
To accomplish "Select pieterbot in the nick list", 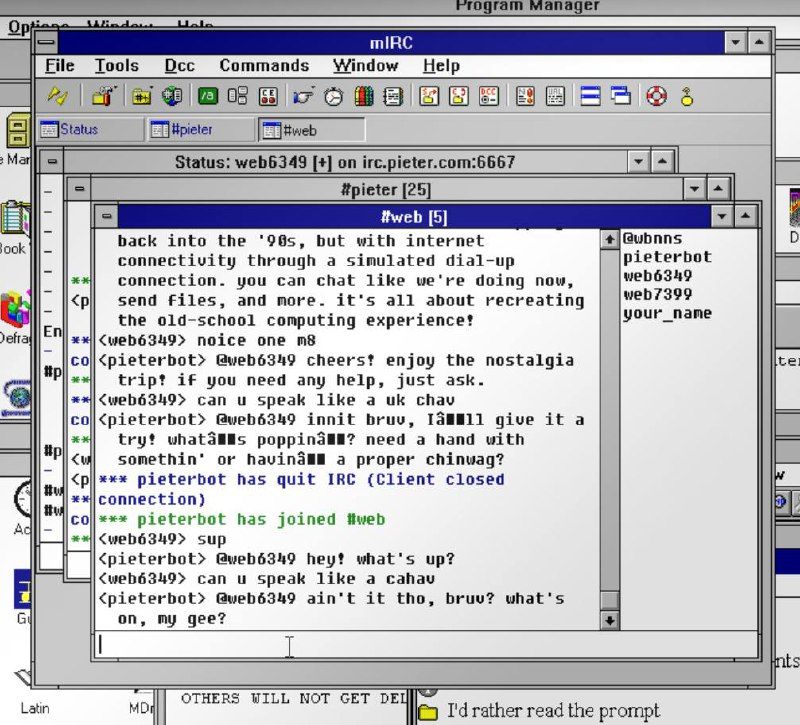I will pyautogui.click(x=667, y=257).
